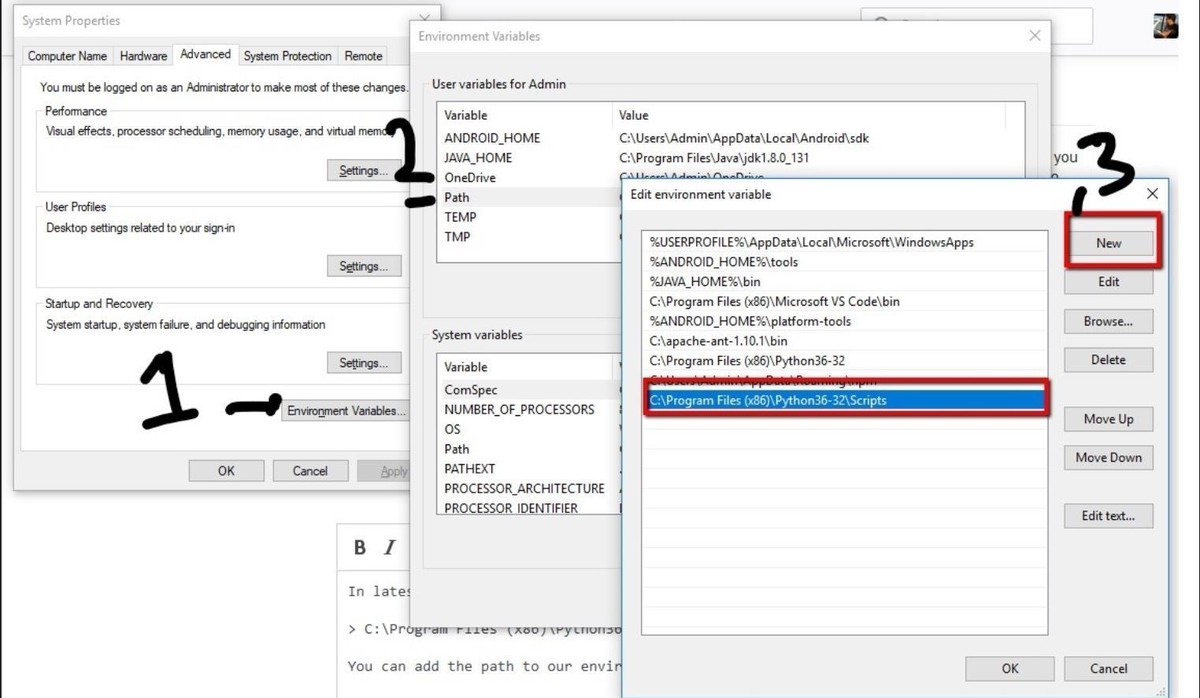Screen dimensions: 1200x698
Task: Click the Variable column header in User variables
Action: click(x=525, y=115)
